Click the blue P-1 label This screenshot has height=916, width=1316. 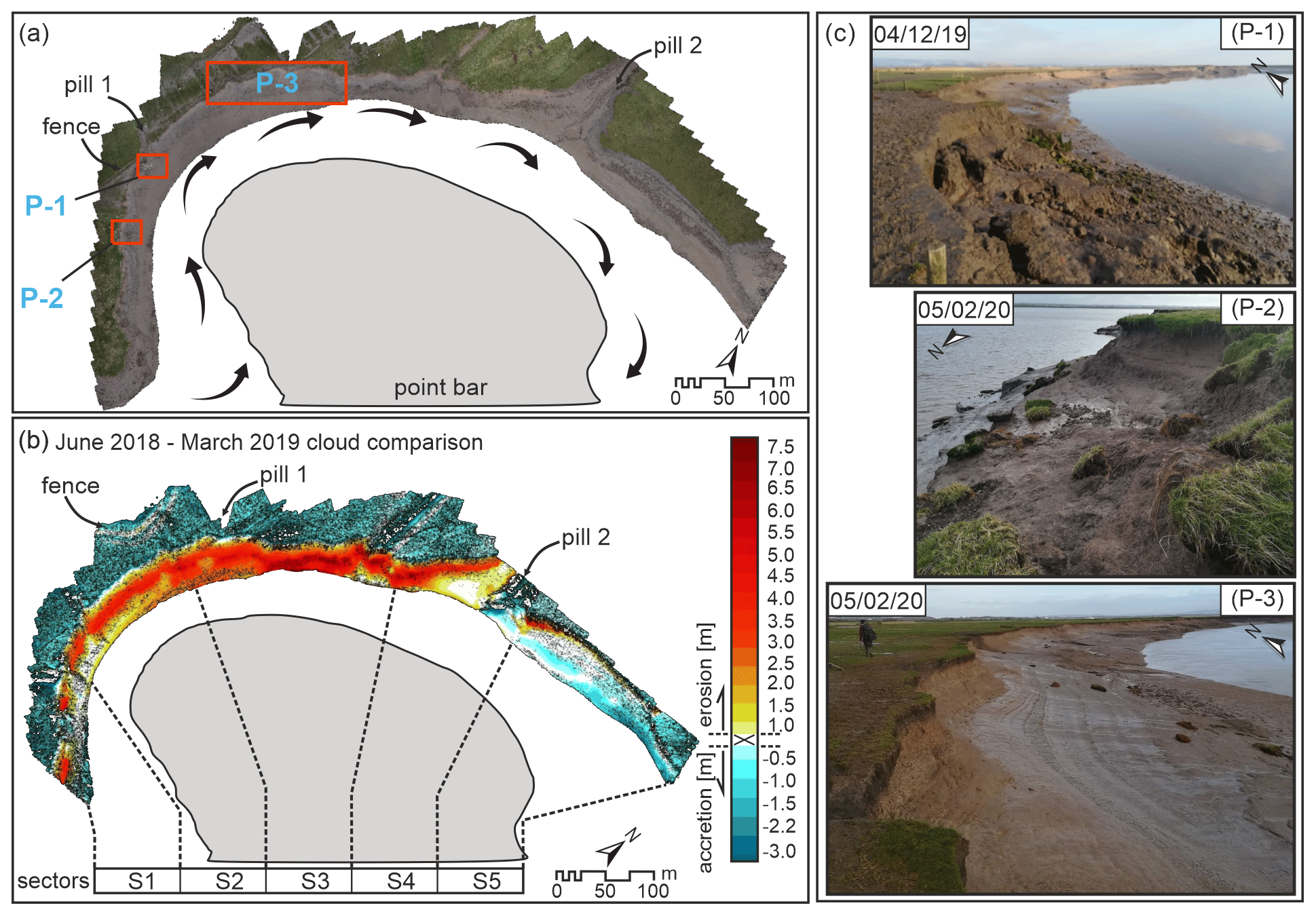click(45, 206)
